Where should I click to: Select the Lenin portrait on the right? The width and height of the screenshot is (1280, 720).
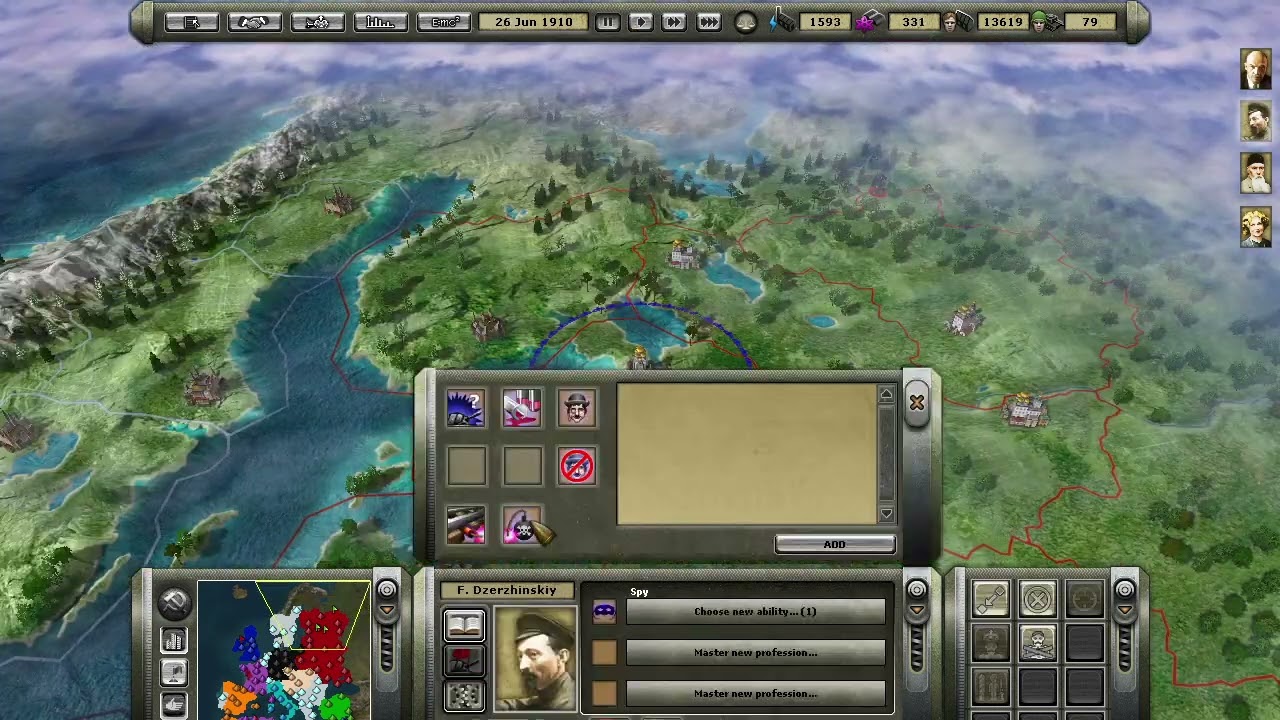pyautogui.click(x=1256, y=70)
